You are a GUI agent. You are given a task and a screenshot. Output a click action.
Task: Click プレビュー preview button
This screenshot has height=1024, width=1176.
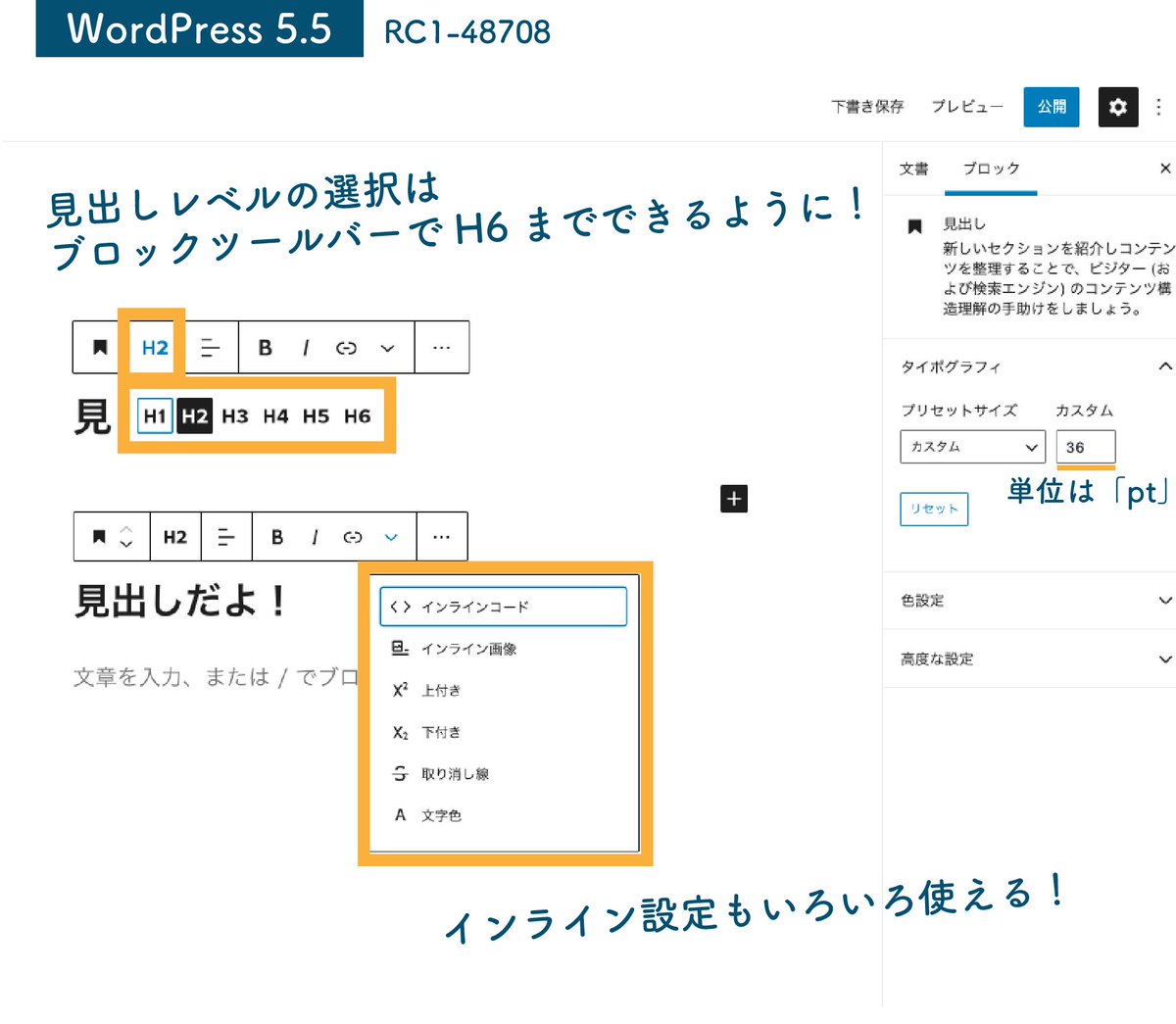tap(967, 107)
